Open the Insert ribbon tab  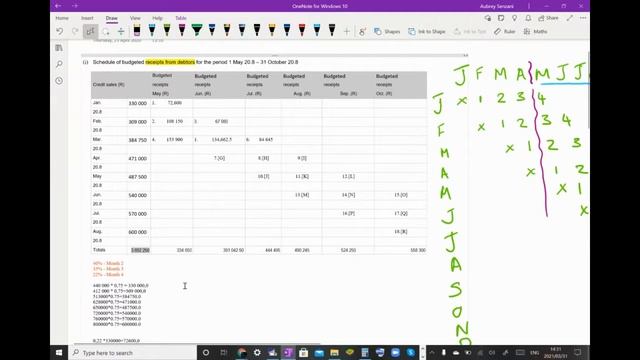(87, 18)
